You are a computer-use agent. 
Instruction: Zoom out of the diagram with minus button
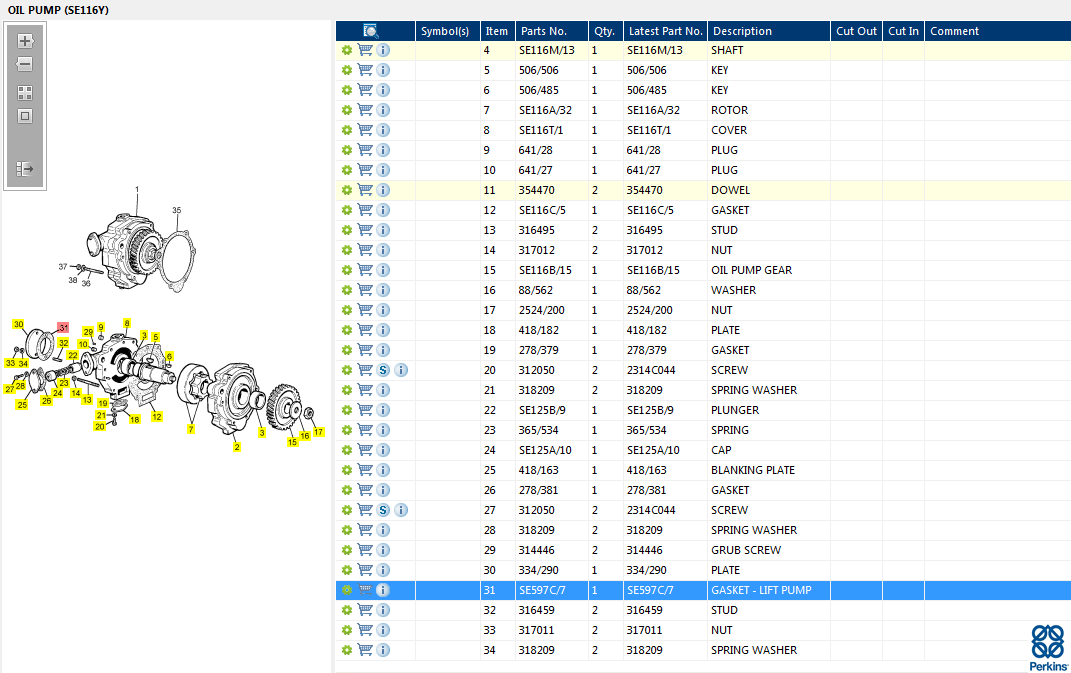pyautogui.click(x=25, y=64)
